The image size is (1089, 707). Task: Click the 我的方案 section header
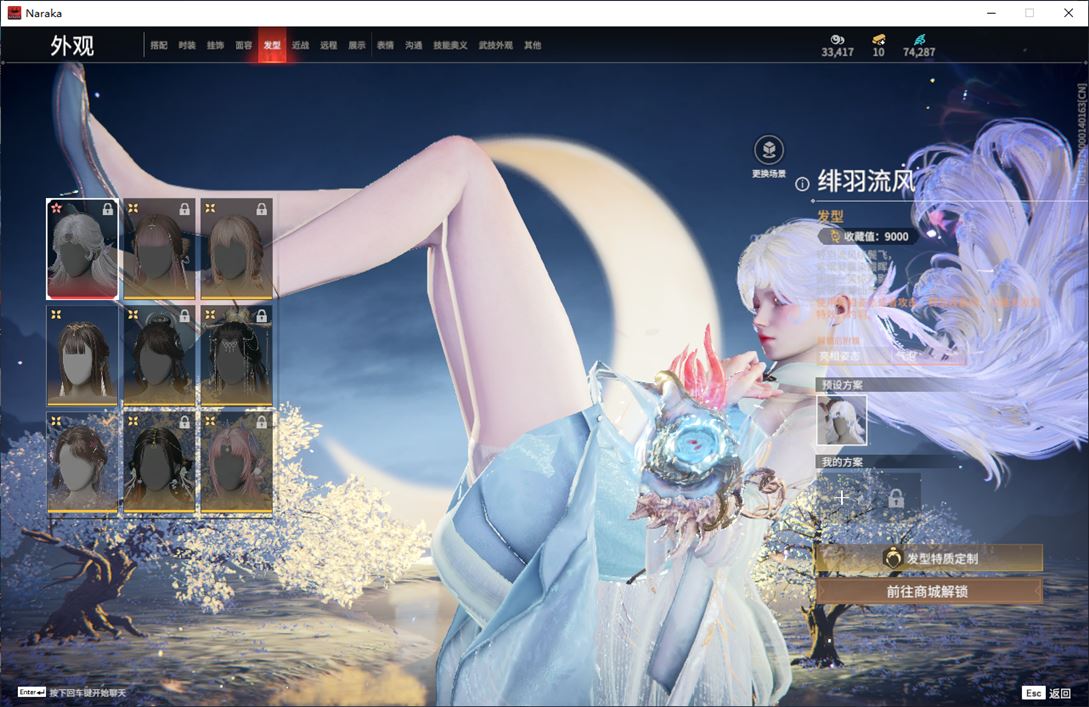[842, 462]
